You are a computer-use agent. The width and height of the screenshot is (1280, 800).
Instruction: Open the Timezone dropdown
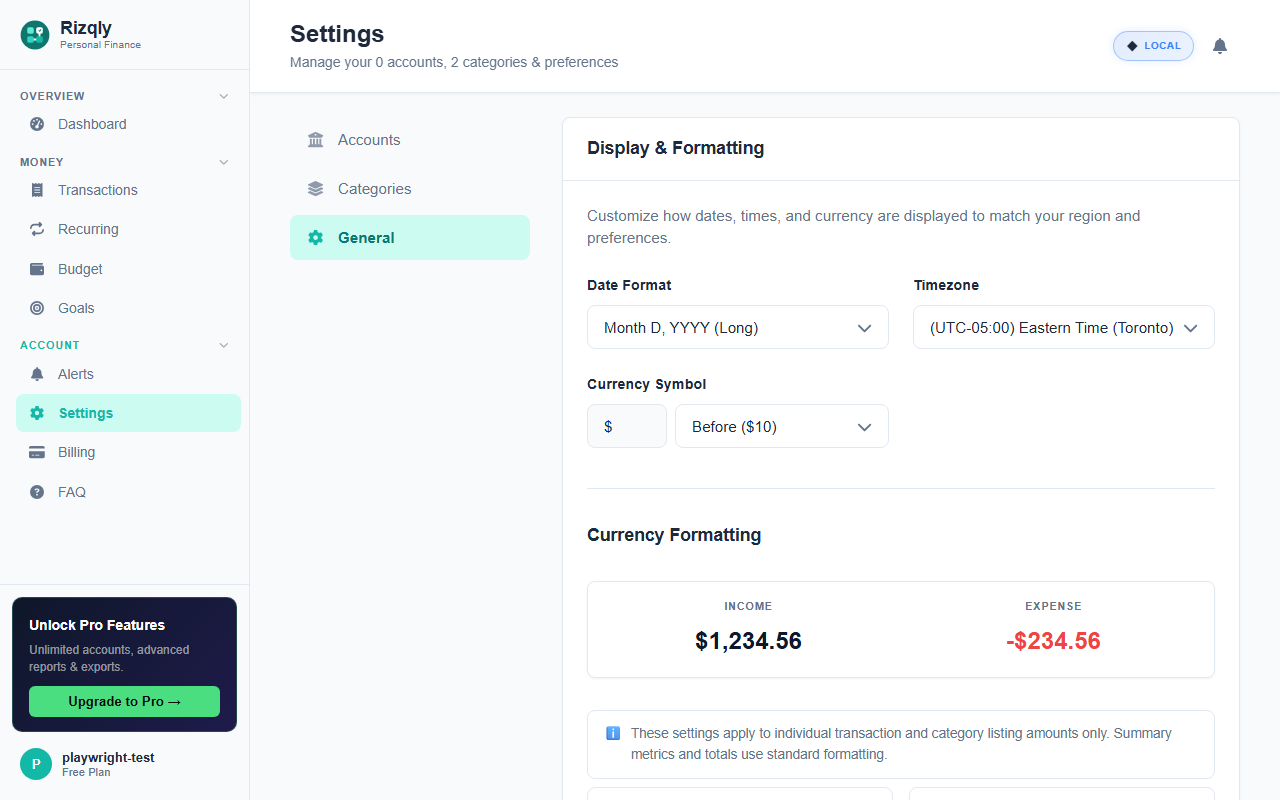(x=1063, y=327)
